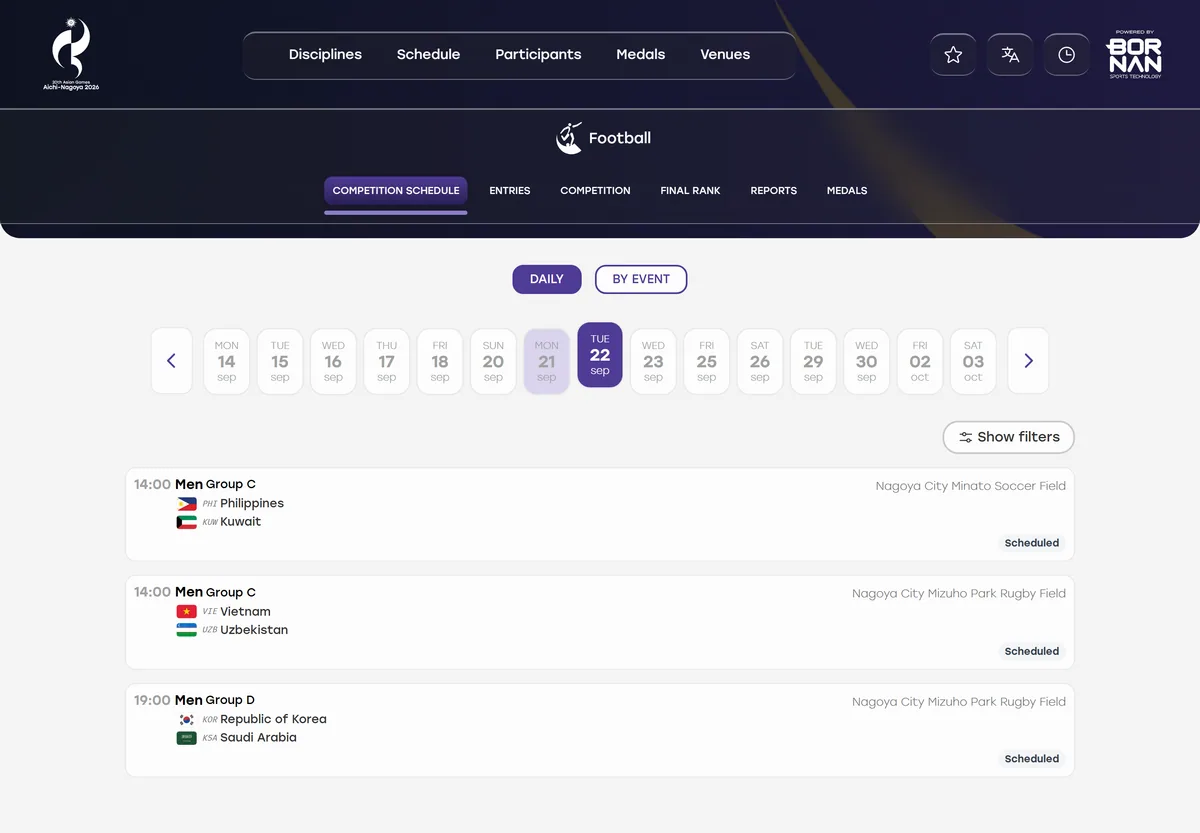
Task: Open the Final Rank tab
Action: (690, 191)
